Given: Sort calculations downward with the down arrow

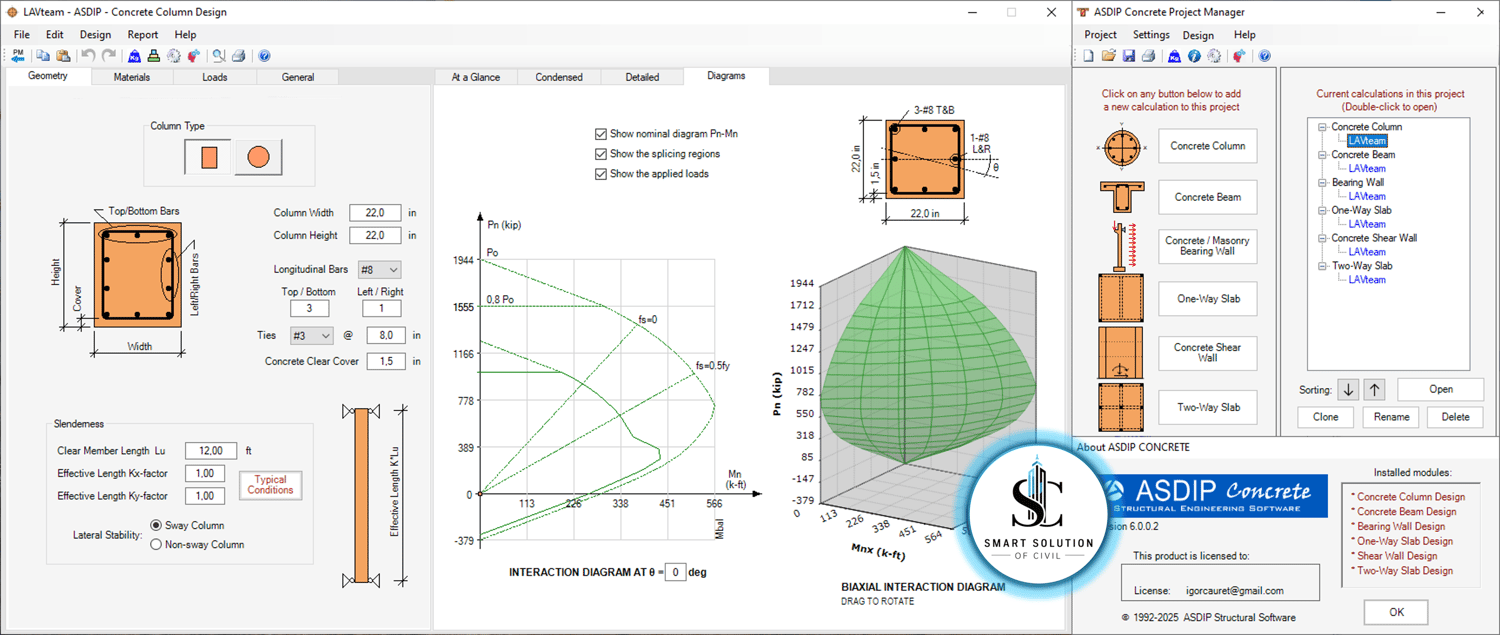Looking at the screenshot, I should [x=1349, y=390].
